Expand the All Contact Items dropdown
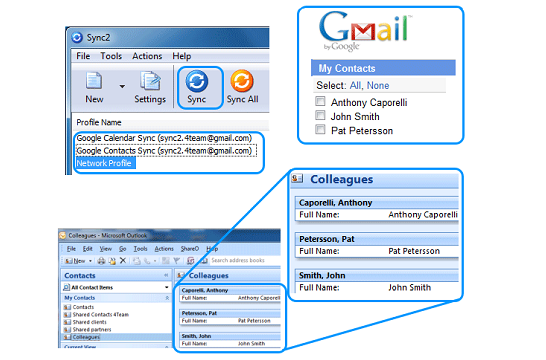The height and width of the screenshot is (360, 546). coord(167,287)
